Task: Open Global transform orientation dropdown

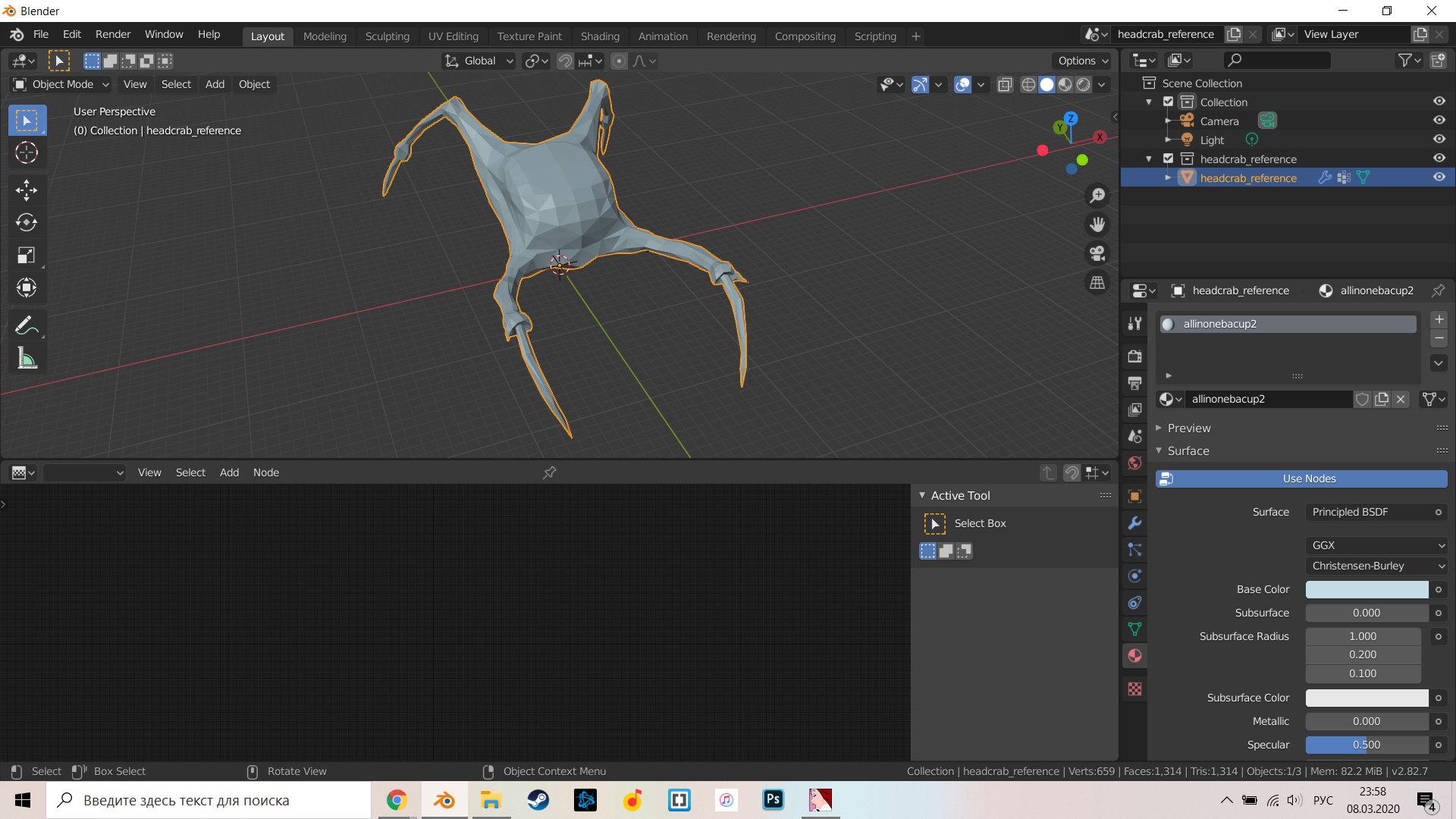Action: (479, 61)
